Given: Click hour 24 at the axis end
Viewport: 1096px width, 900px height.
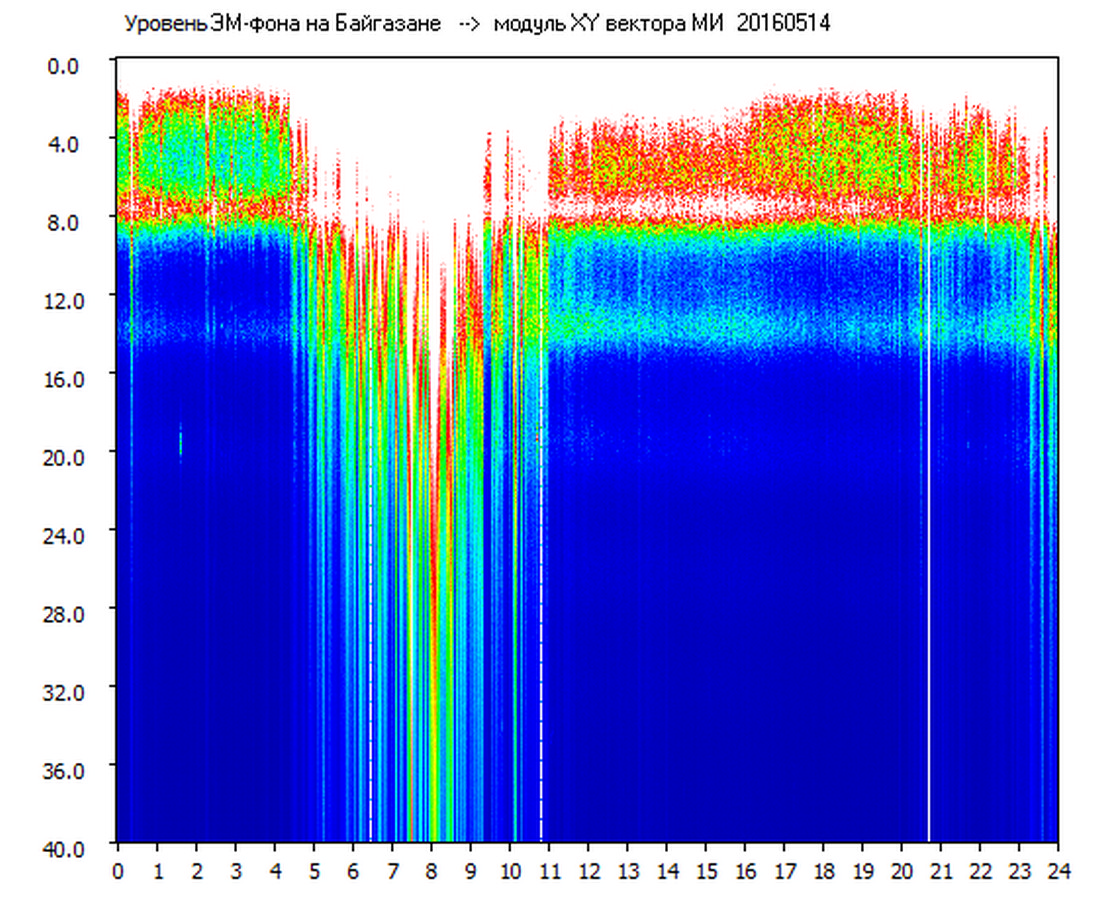Looking at the screenshot, I should [1058, 871].
